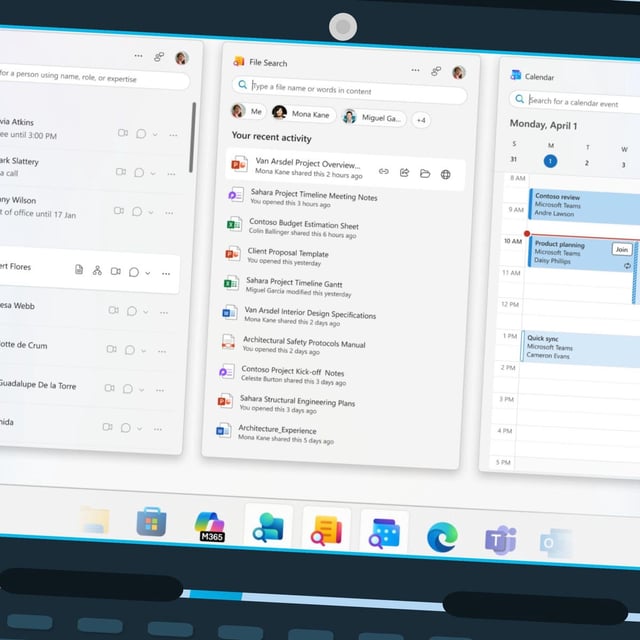Screen dimensions: 640x640
Task: Filter files by Mona Kane
Action: pyautogui.click(x=303, y=114)
